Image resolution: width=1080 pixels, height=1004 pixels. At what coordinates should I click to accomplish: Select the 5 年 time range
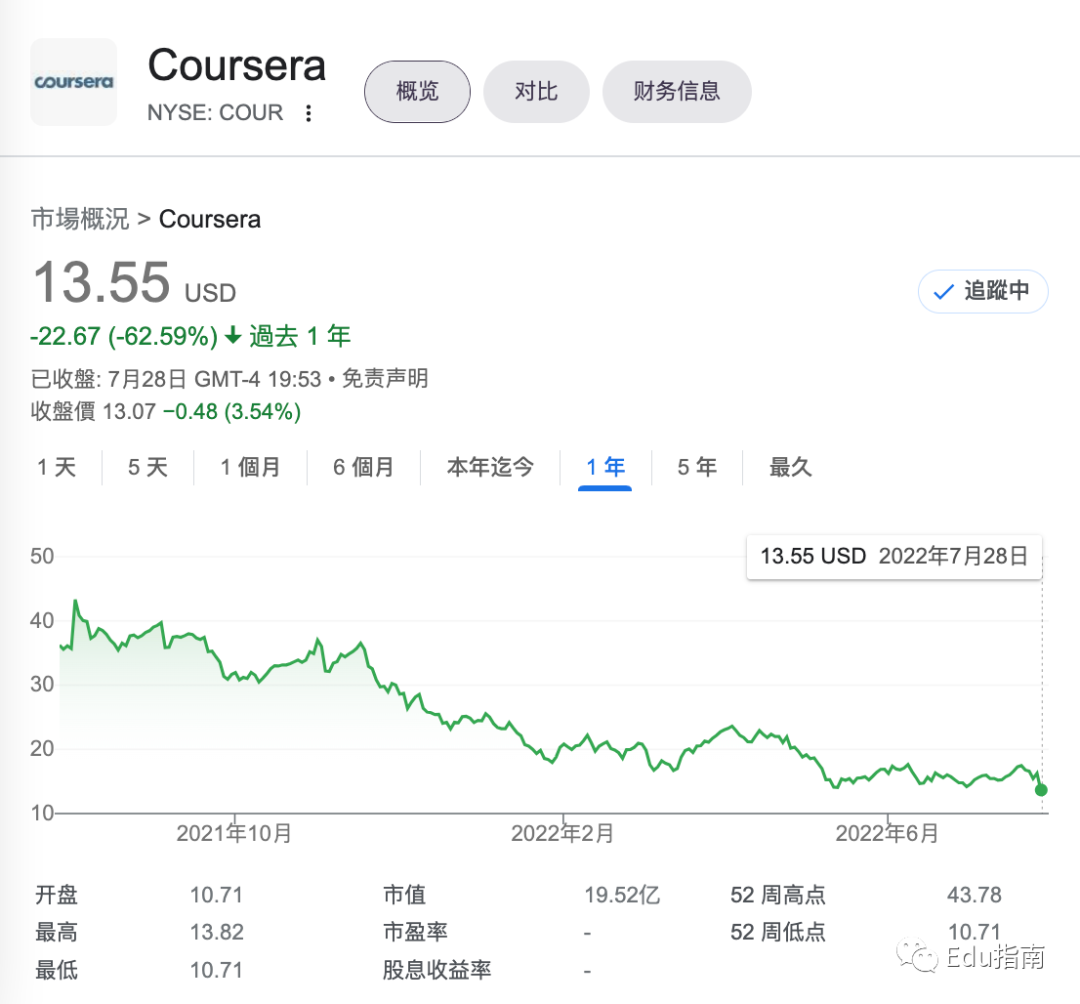(x=697, y=468)
